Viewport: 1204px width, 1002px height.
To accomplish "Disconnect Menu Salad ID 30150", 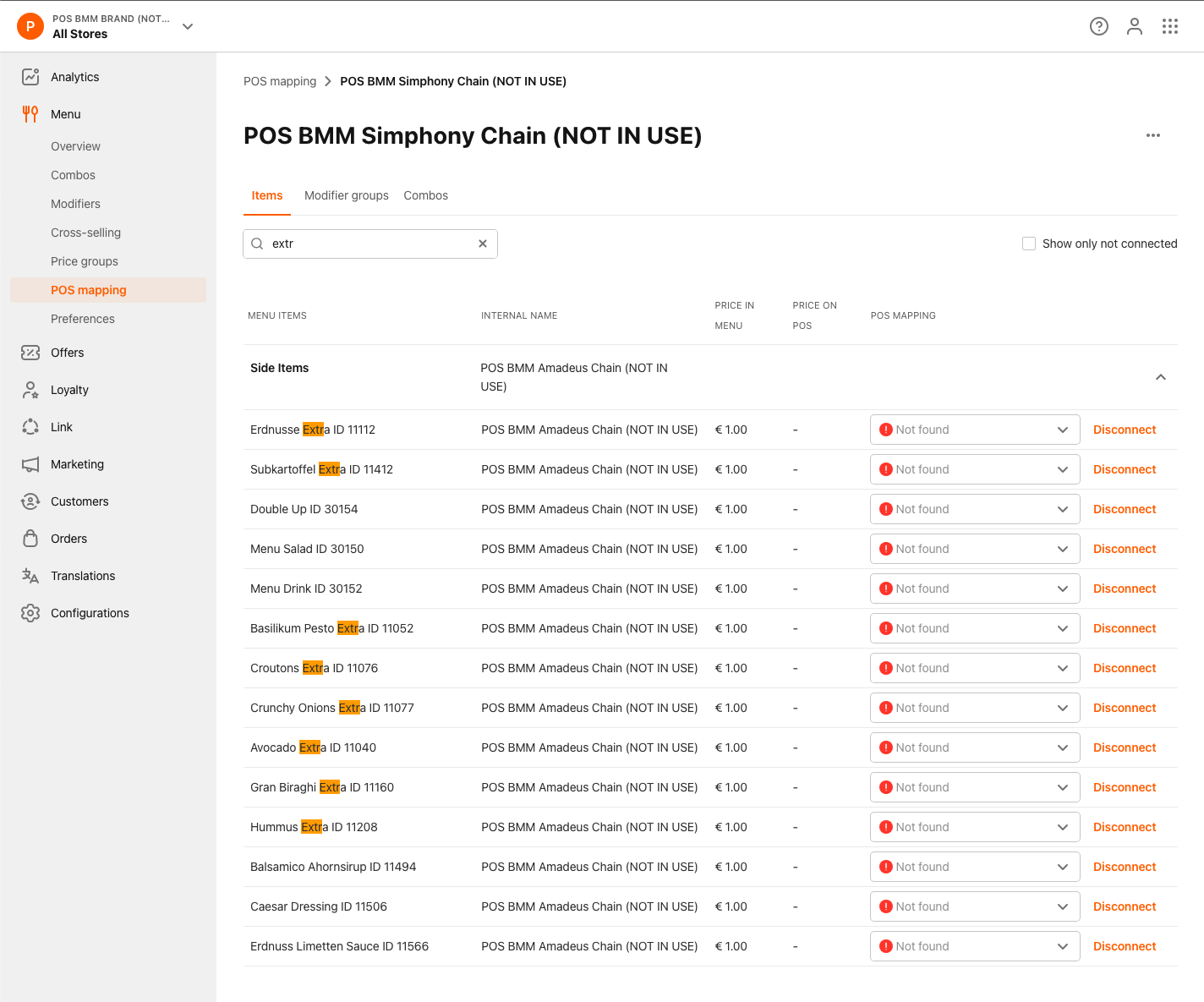I will [x=1125, y=549].
